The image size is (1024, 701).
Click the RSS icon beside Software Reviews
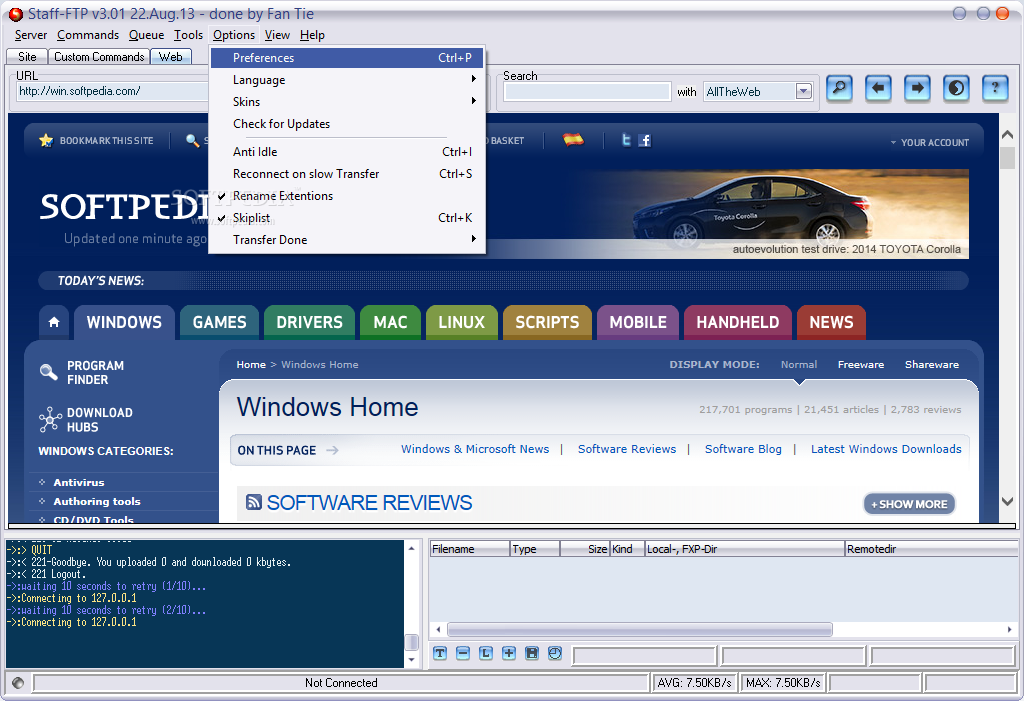pyautogui.click(x=254, y=502)
